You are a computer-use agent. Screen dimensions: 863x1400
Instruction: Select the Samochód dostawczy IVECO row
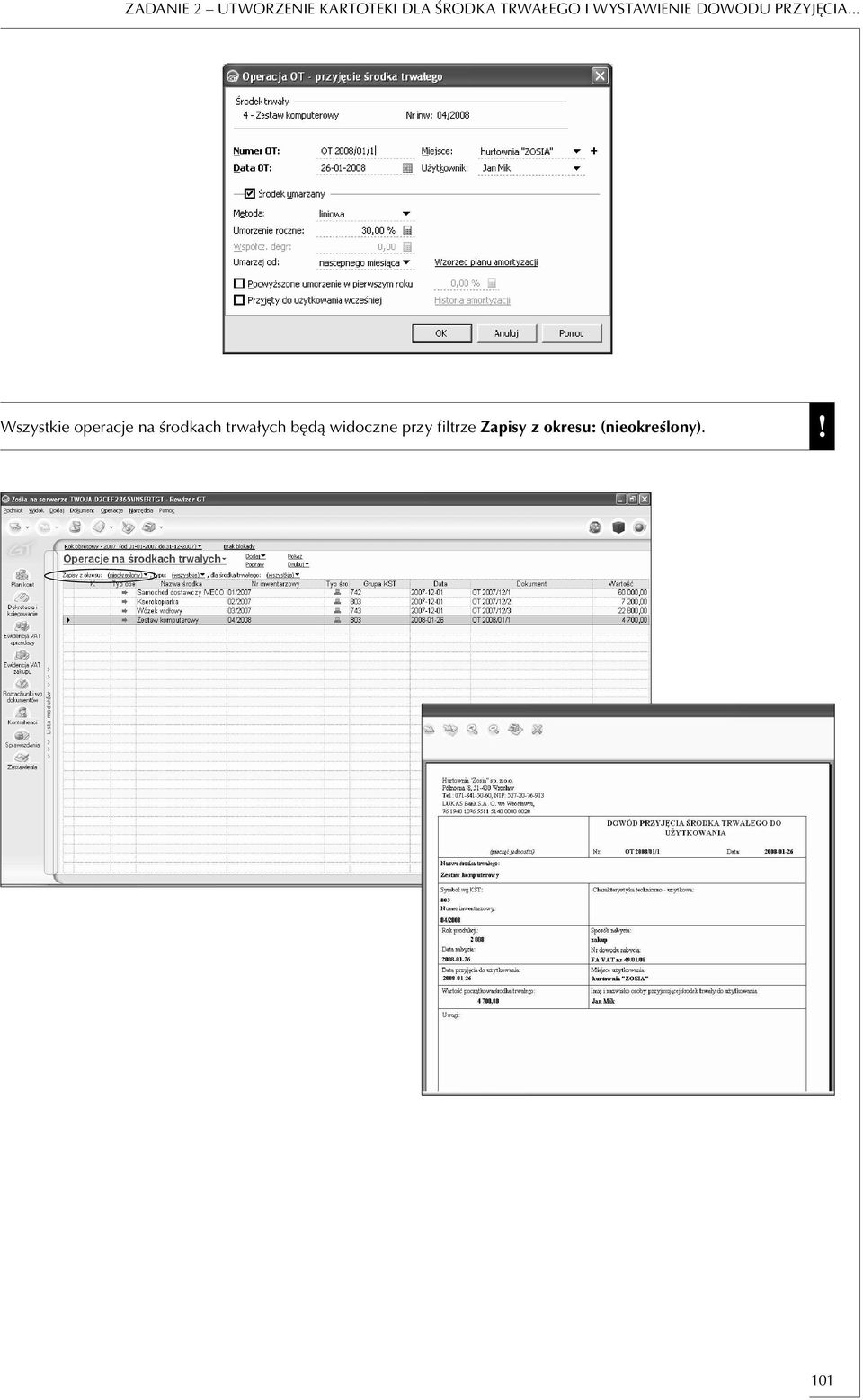[356, 593]
